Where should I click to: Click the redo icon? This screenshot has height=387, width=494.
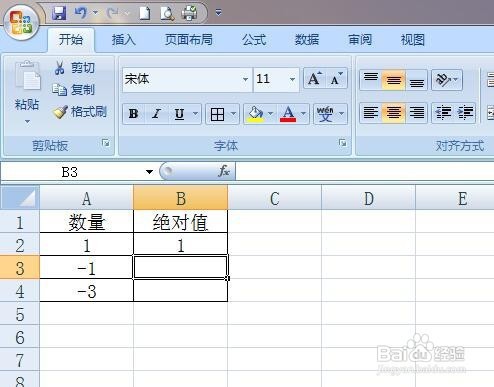click(113, 13)
